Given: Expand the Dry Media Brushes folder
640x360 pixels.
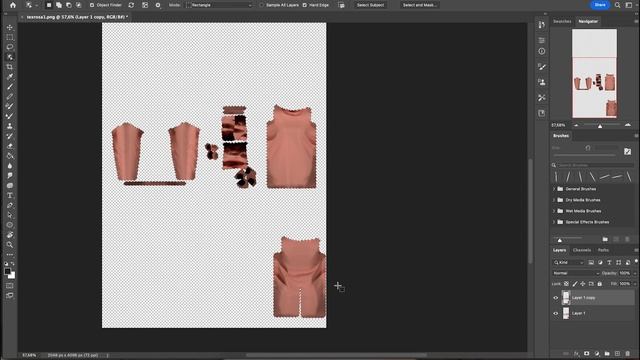Looking at the screenshot, I should tap(554, 200).
